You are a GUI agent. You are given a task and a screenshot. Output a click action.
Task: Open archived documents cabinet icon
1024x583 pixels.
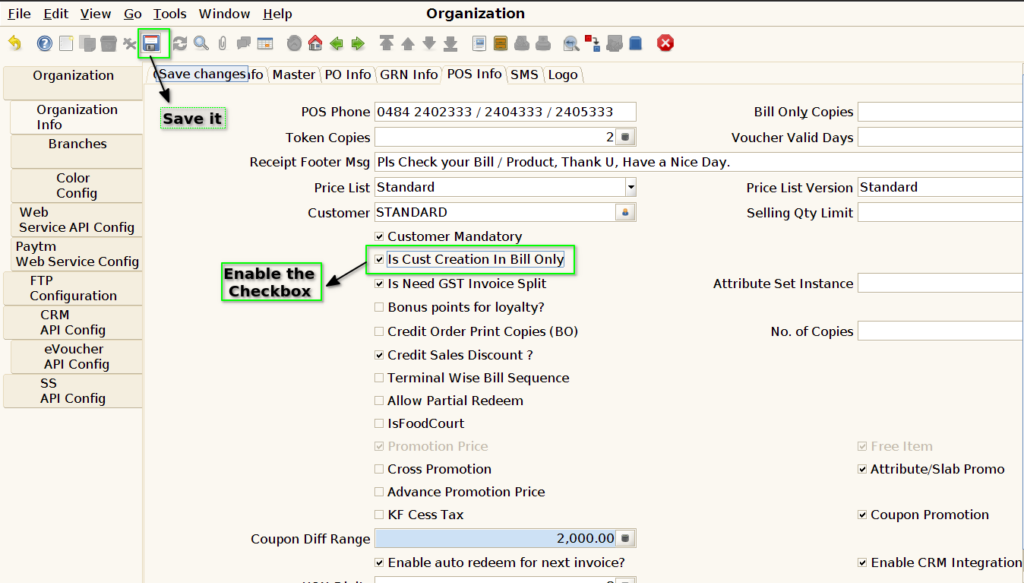(x=500, y=44)
